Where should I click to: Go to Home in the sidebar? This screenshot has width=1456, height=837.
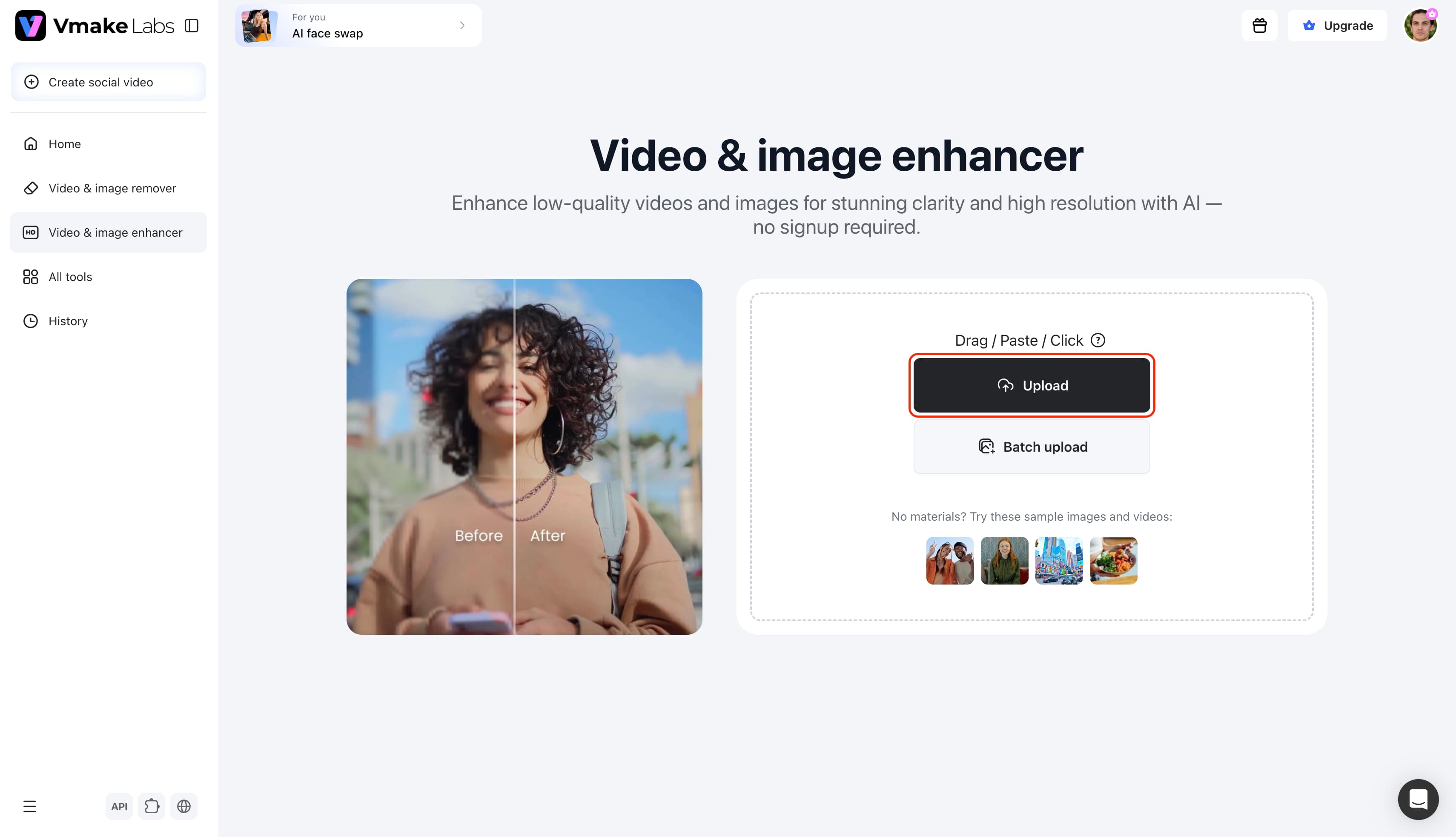[108, 144]
